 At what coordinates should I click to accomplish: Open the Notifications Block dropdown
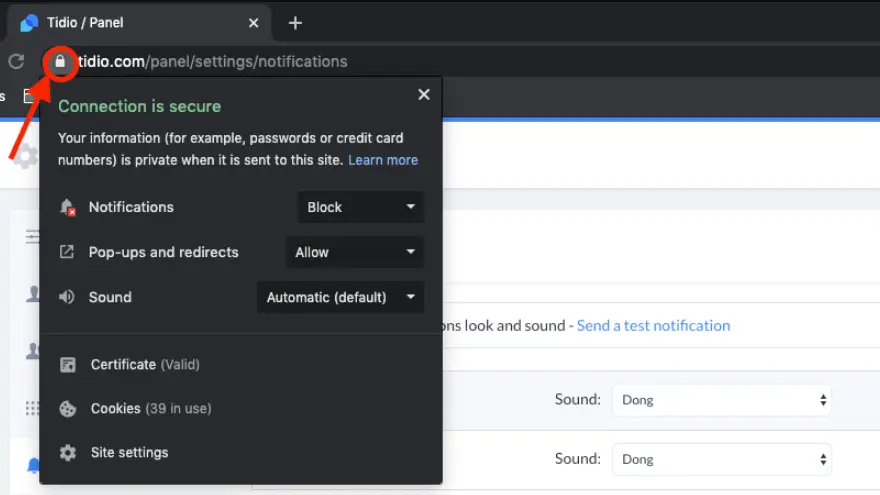pos(360,207)
